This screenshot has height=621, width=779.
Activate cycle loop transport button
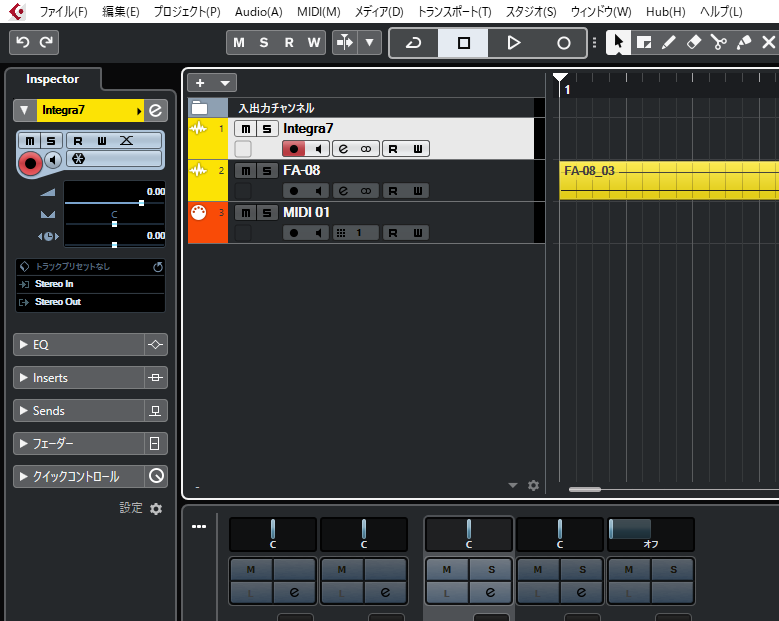pyautogui.click(x=413, y=43)
